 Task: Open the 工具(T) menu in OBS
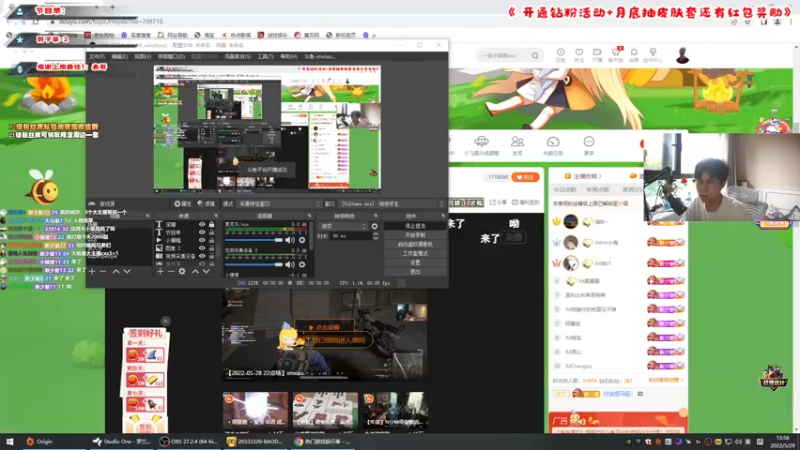(x=265, y=57)
